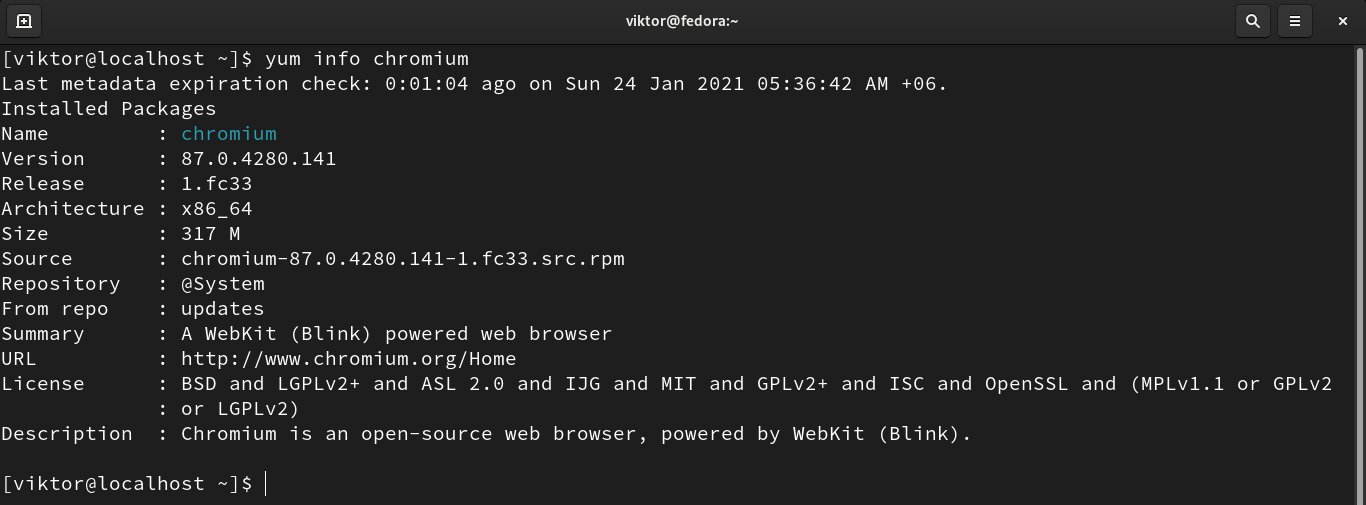This screenshot has height=505, width=1366.
Task: Open the chromium.org Home URL
Action: point(348,359)
